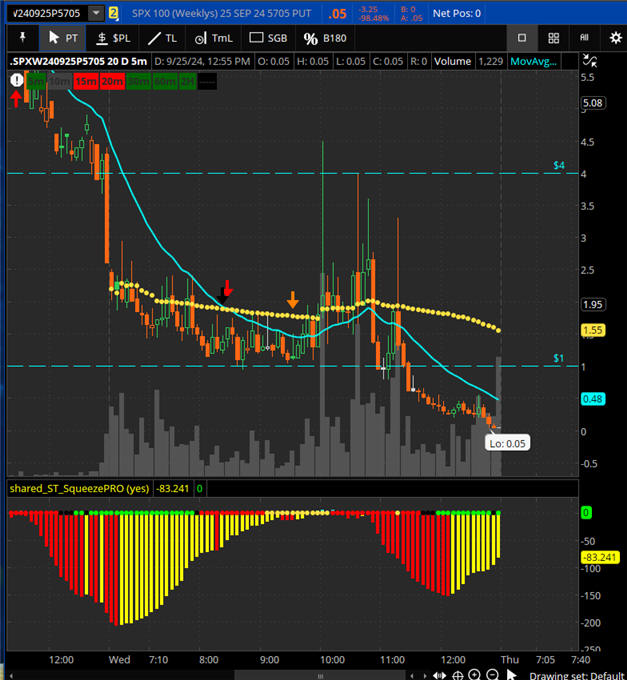Open the symbol selector dropdown arrow
The image size is (627, 680).
click(x=95, y=13)
